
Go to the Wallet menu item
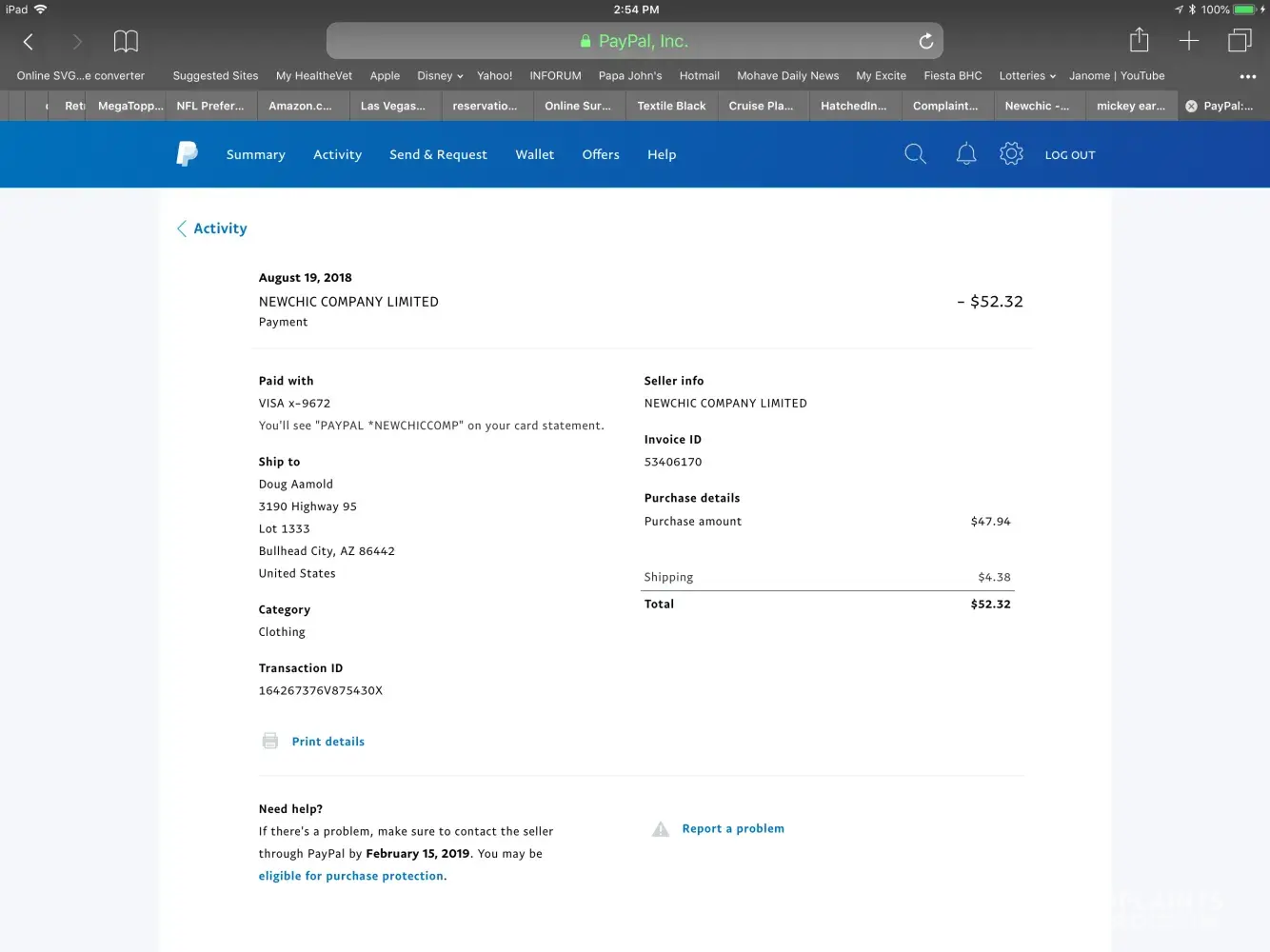pyautogui.click(x=534, y=154)
